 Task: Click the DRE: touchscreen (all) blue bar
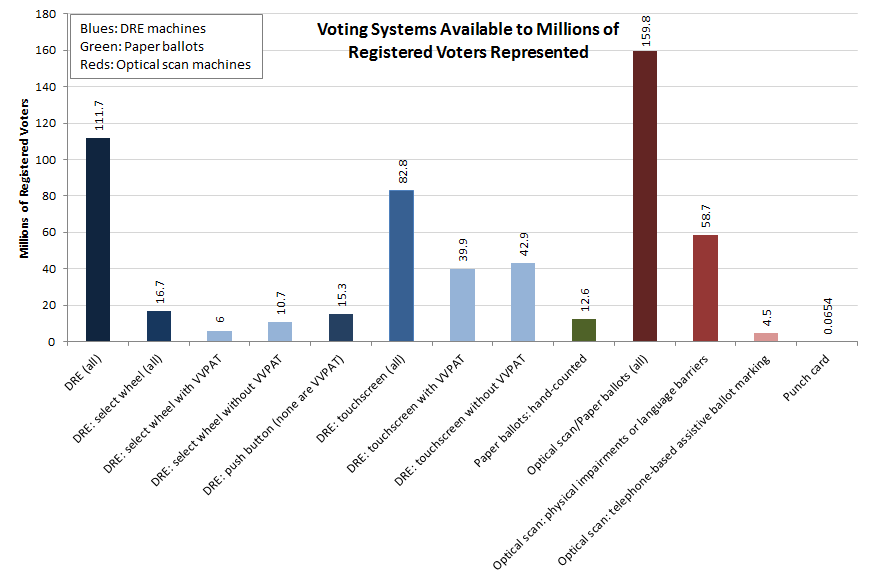[x=401, y=266]
